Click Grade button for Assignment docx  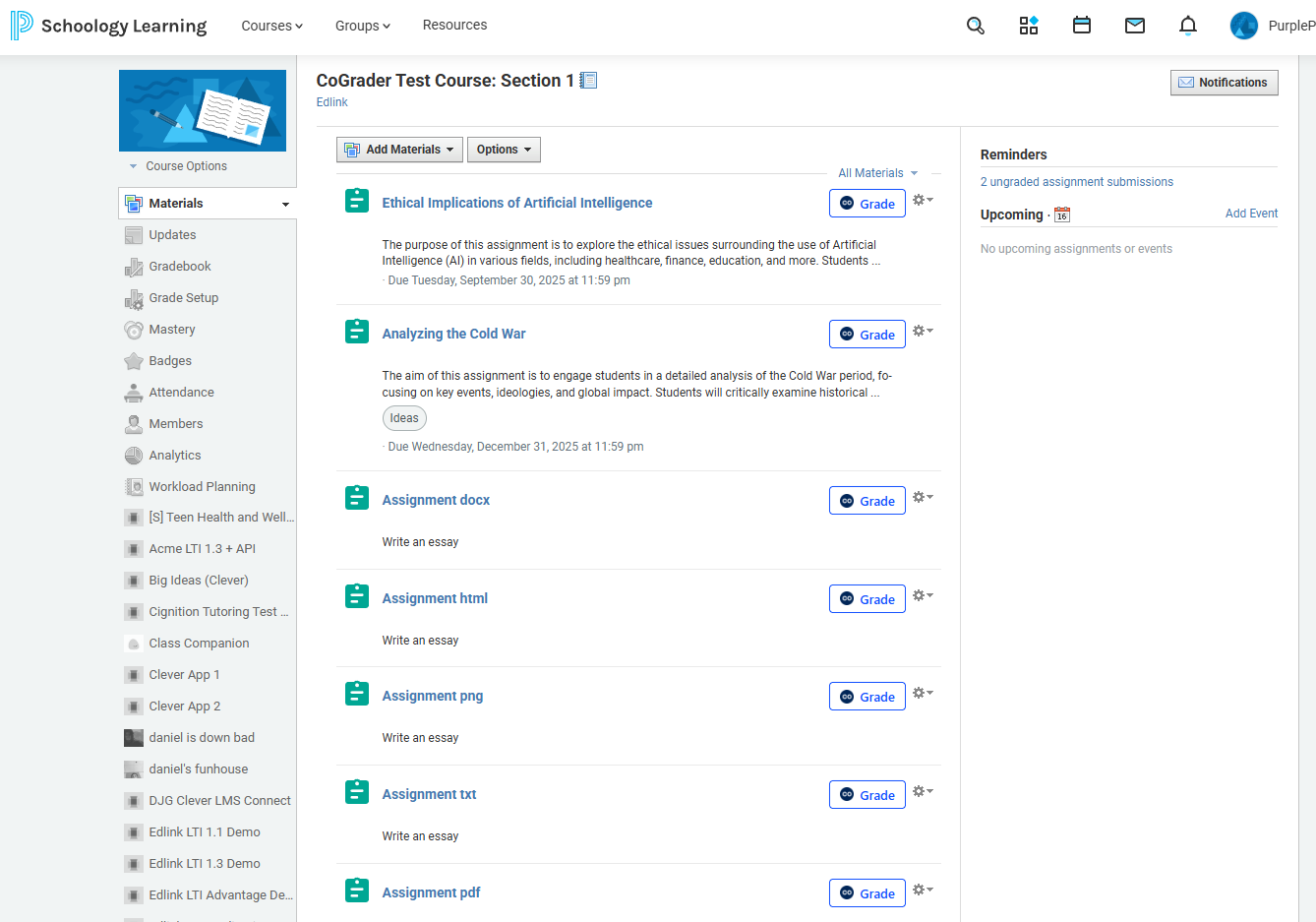pyautogui.click(x=867, y=501)
